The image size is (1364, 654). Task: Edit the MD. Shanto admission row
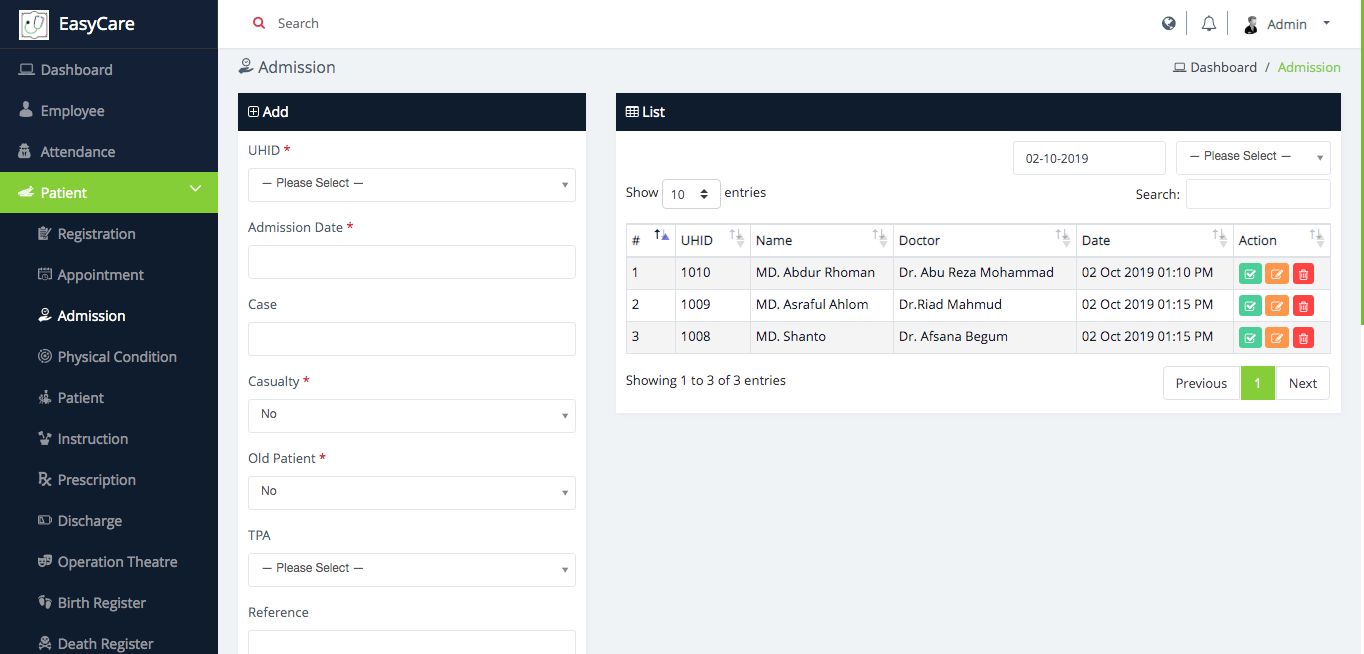pyautogui.click(x=1277, y=337)
